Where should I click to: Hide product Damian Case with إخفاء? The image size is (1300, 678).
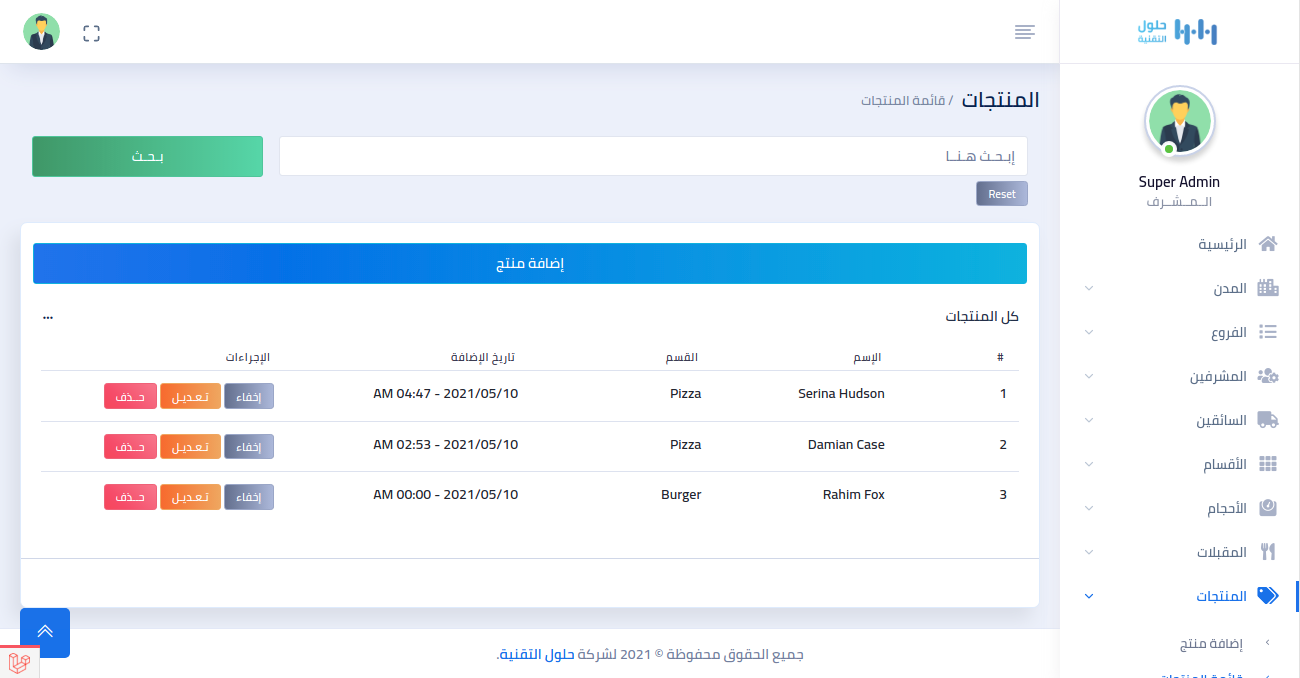click(x=249, y=447)
